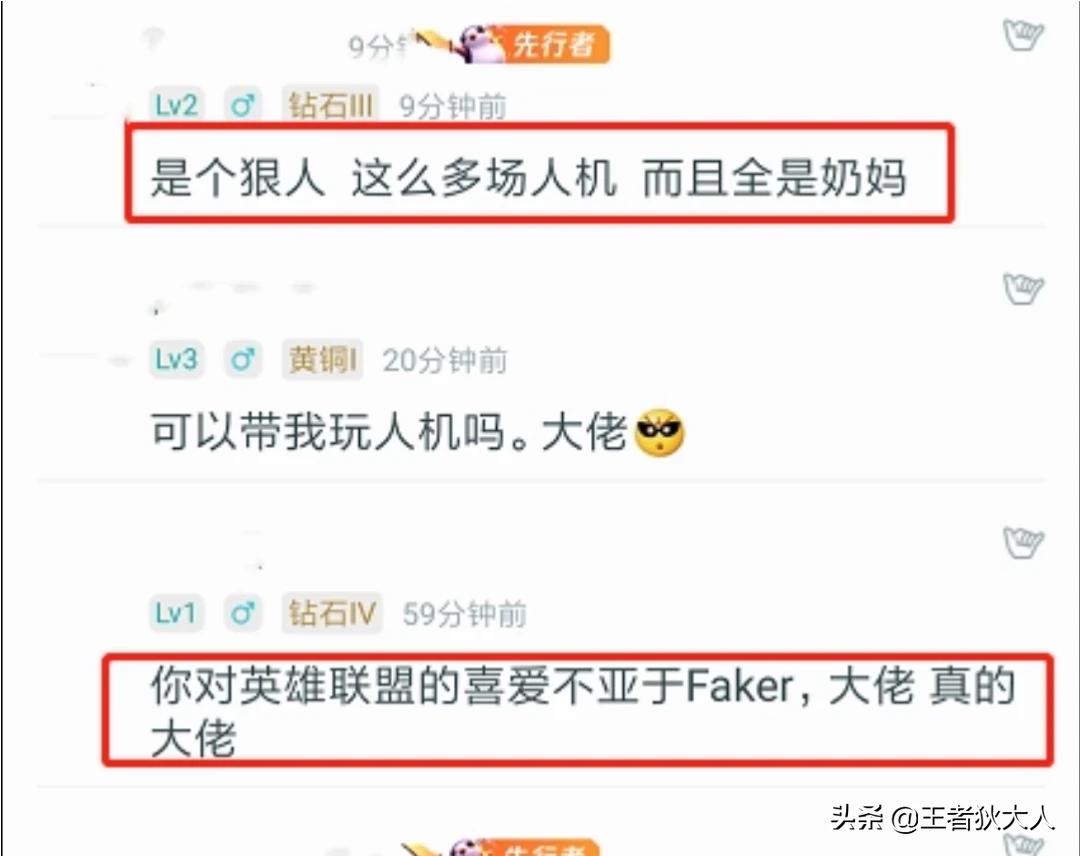The image size is (1080, 856).
Task: Open 头条 @王者狄大人 watermark link
Action: [x=942, y=818]
